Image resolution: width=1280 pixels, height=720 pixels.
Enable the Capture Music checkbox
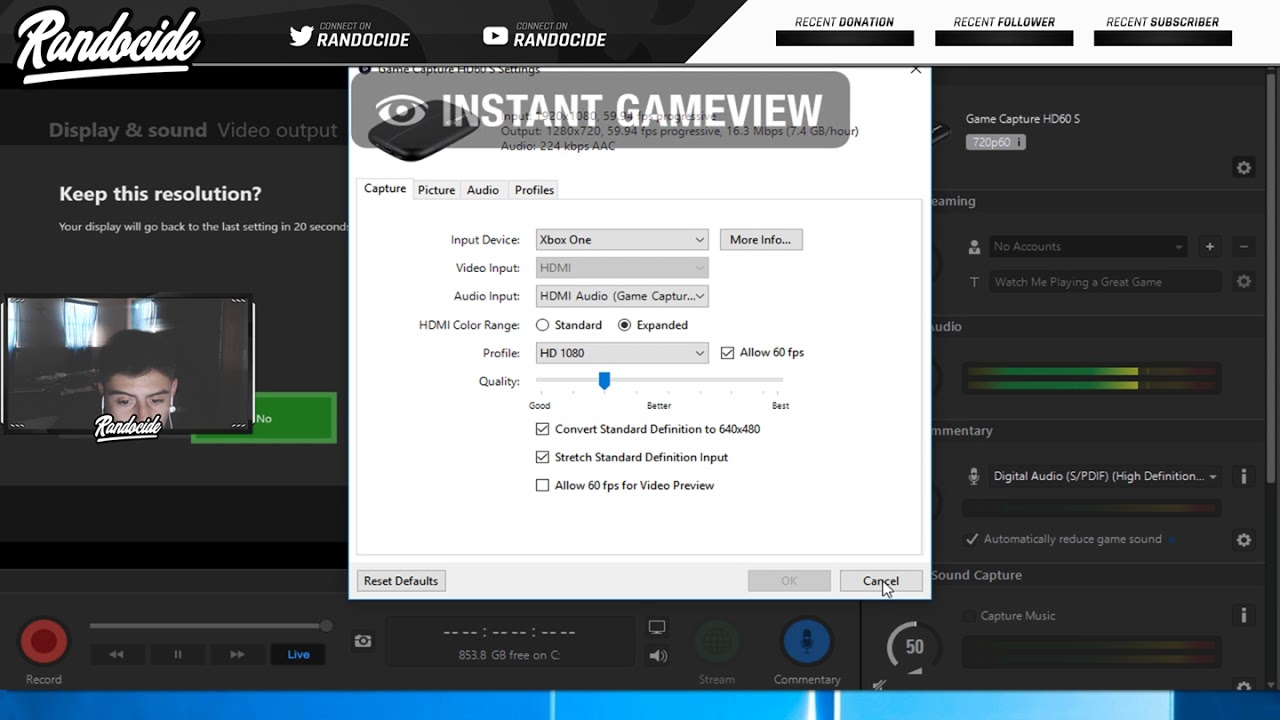click(x=968, y=616)
